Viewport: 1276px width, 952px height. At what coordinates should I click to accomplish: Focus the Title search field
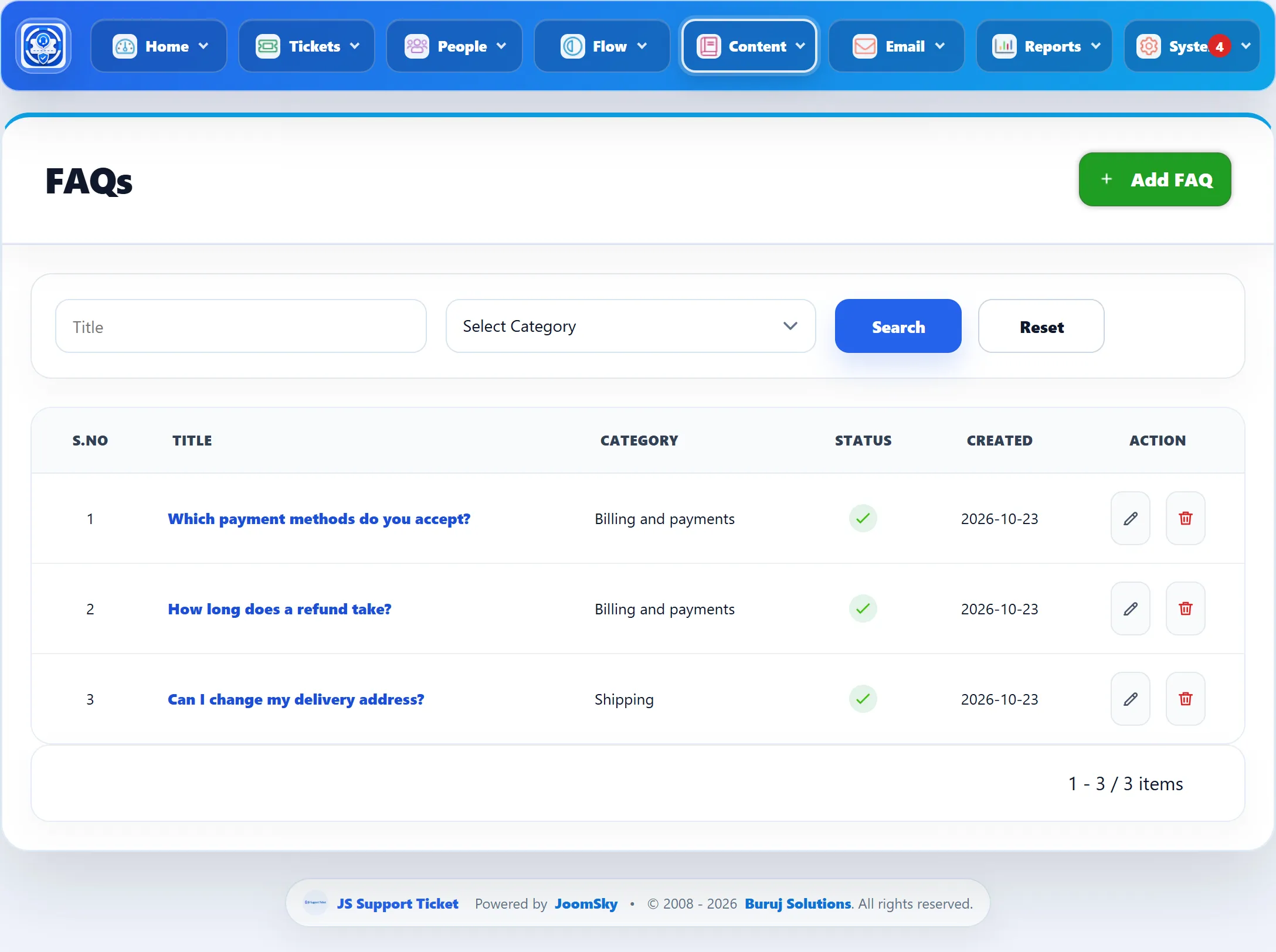[240, 326]
